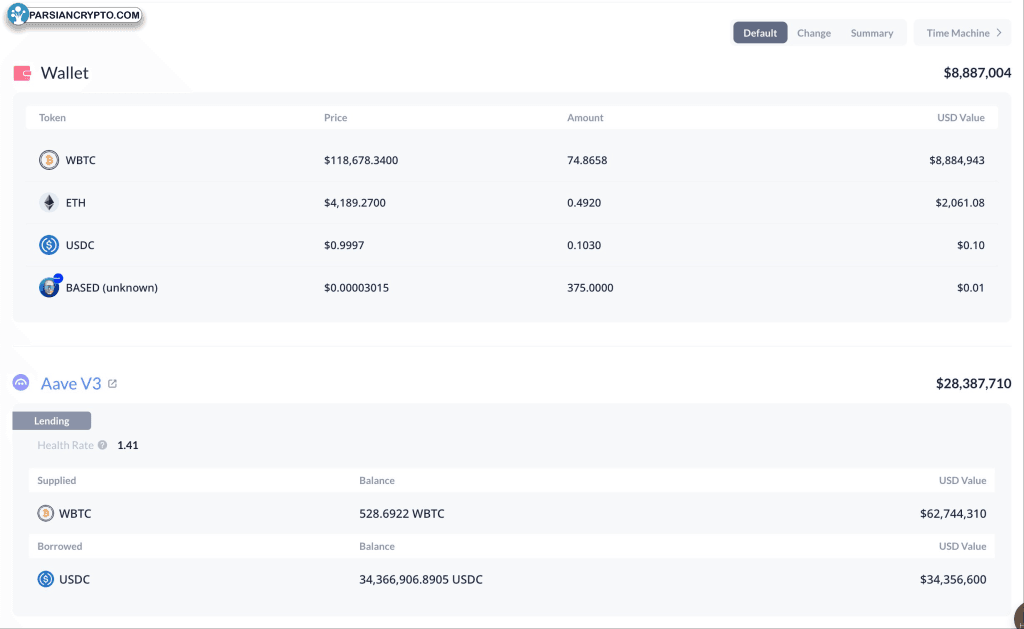This screenshot has height=629, width=1024.
Task: Click the ETH token icon
Action: point(49,203)
